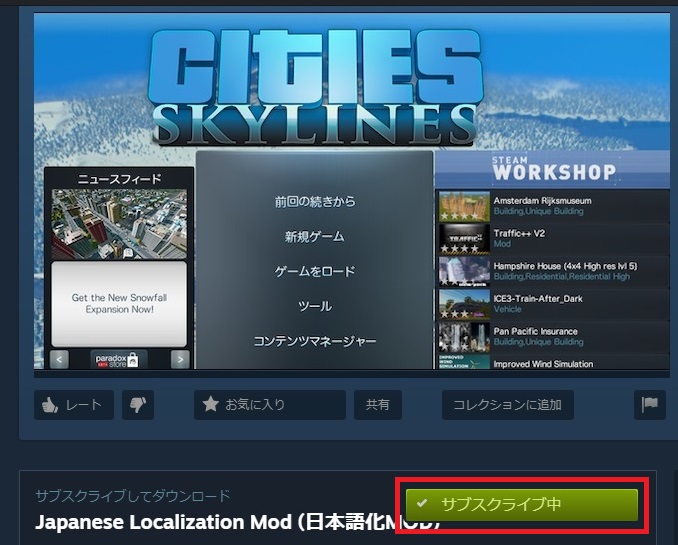Click ICE3 train thumbnail image
Viewport: 678px width, 545px height.
click(x=464, y=304)
